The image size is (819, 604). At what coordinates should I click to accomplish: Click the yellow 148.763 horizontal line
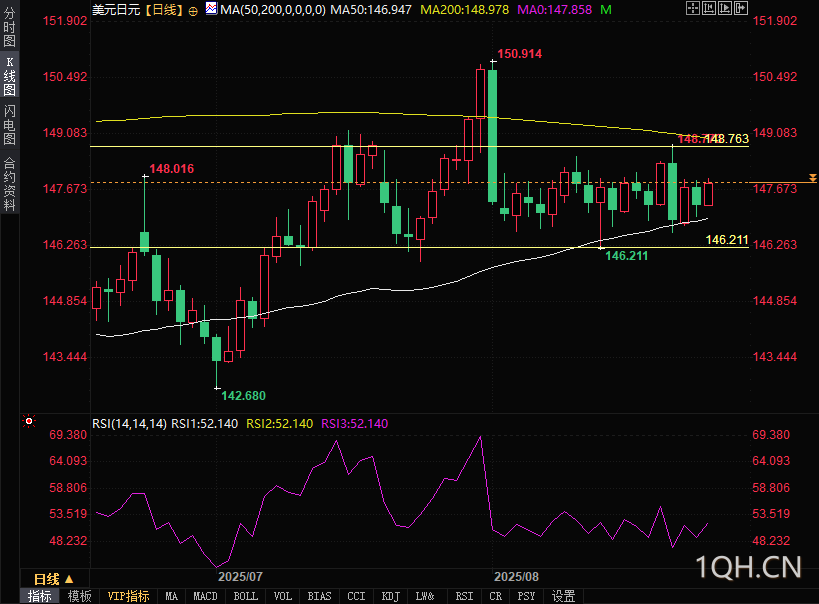point(400,146)
